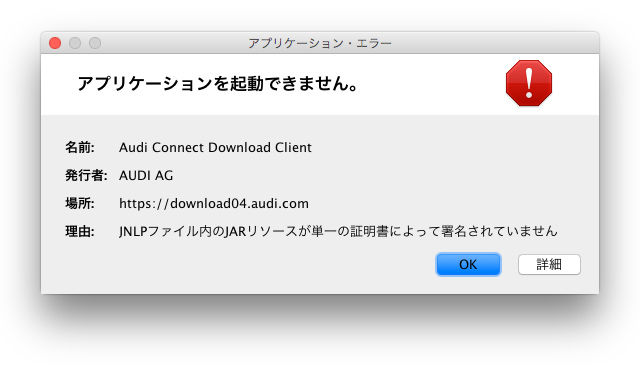This screenshot has width=640, height=374.
Task: Close the dialog with red button
Action: 55,43
